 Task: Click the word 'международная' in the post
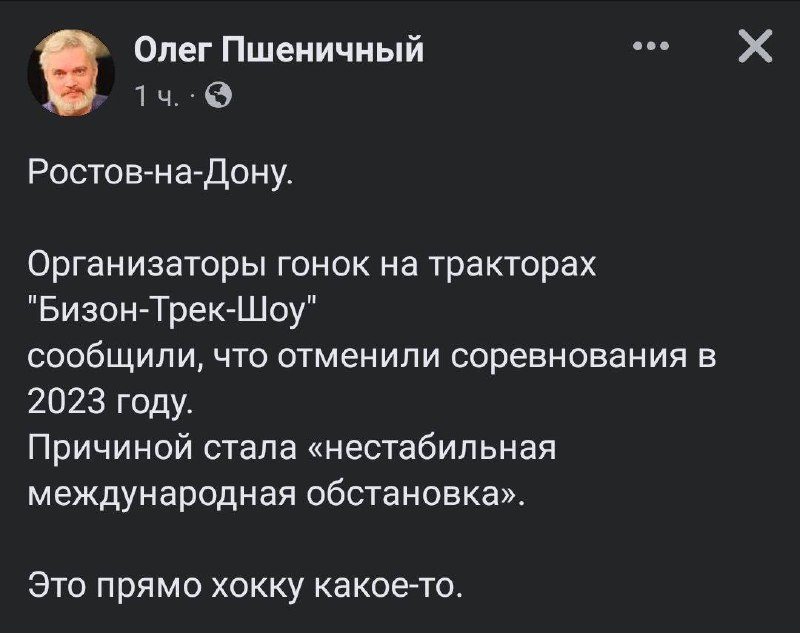coord(140,494)
